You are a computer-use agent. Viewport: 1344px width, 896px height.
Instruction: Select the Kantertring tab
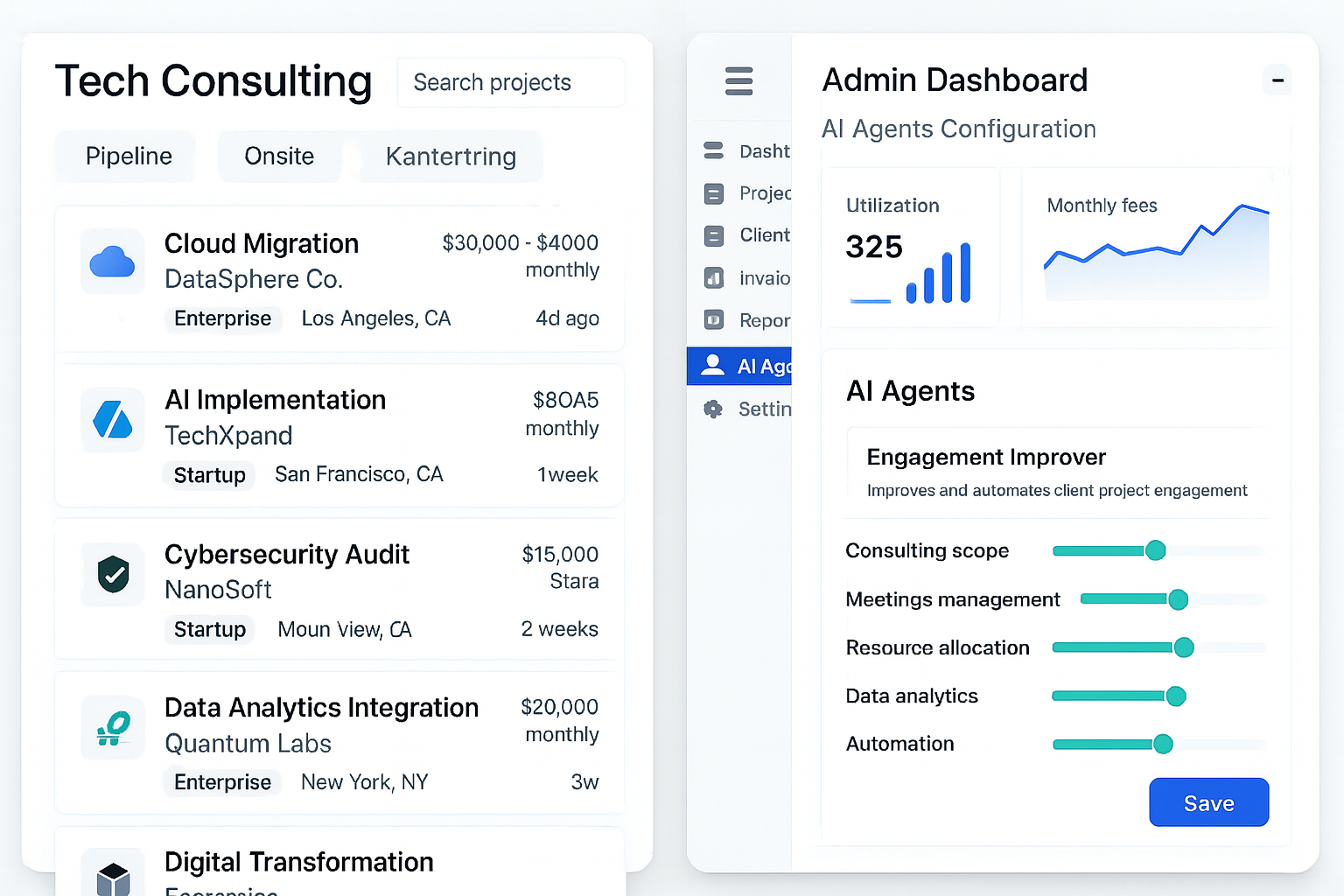(x=451, y=157)
